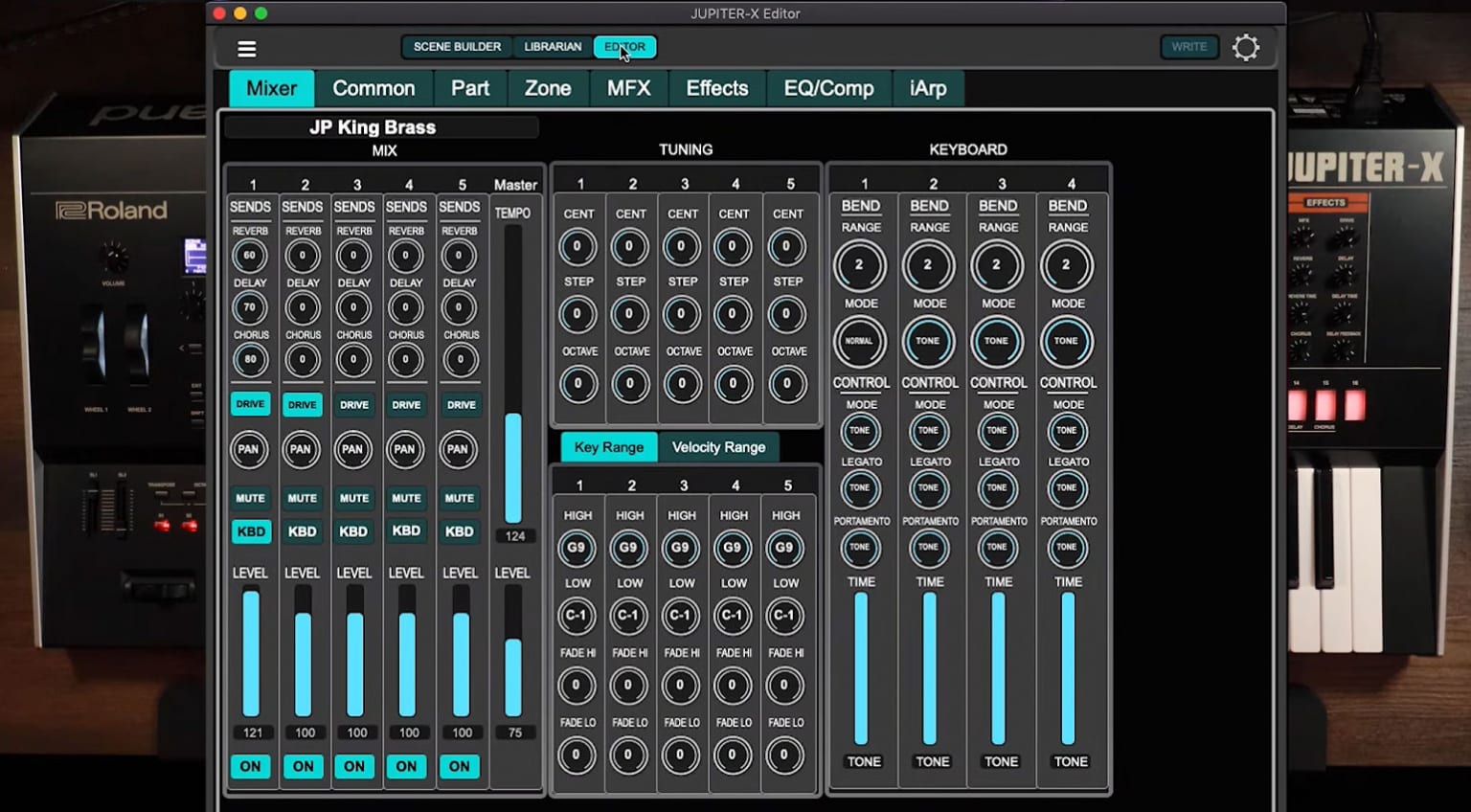The image size is (1471, 812).
Task: Adjust the Reverb send knob on channel 1
Action: pyautogui.click(x=250, y=254)
